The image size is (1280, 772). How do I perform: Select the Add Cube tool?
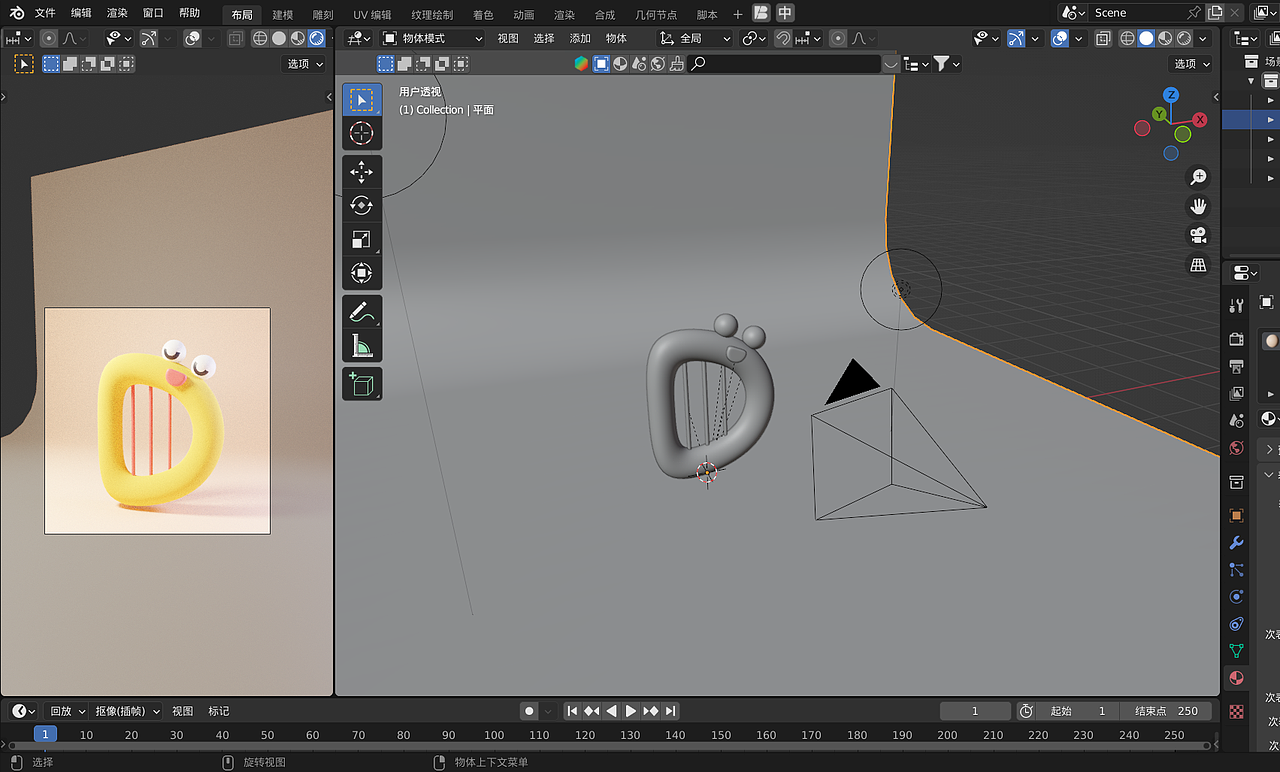pos(362,384)
